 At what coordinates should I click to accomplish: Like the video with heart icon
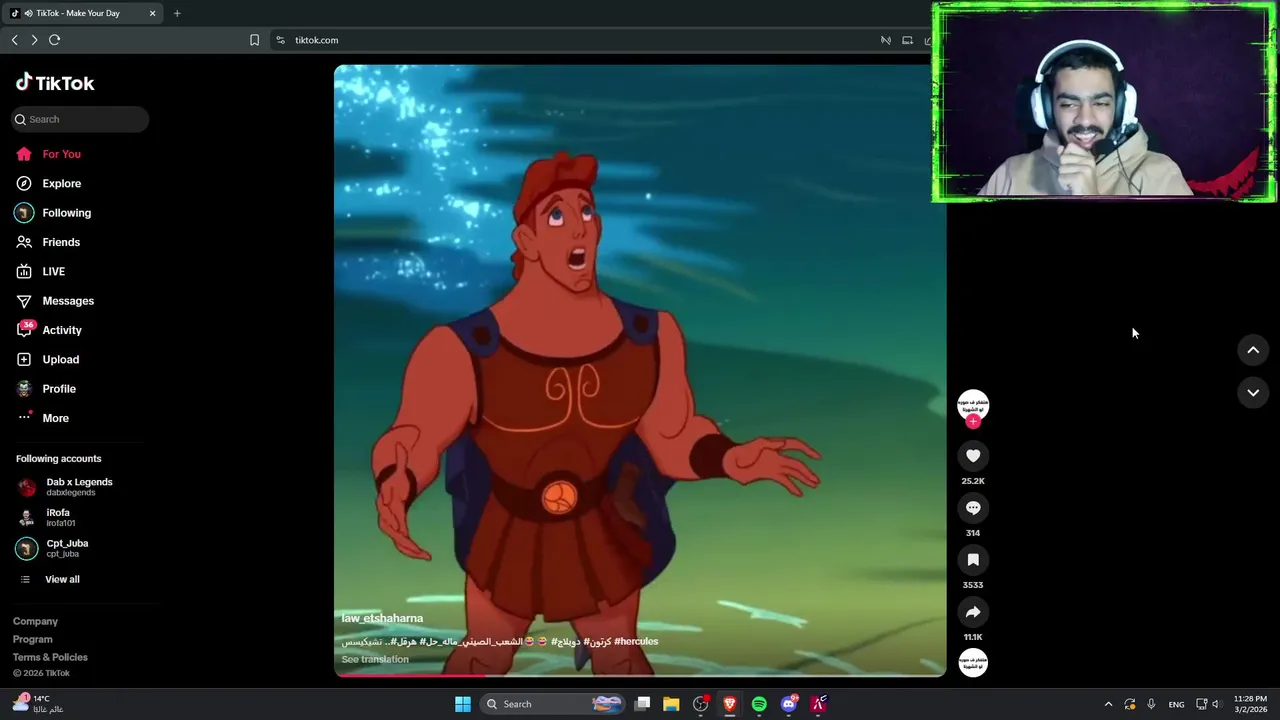(973, 456)
